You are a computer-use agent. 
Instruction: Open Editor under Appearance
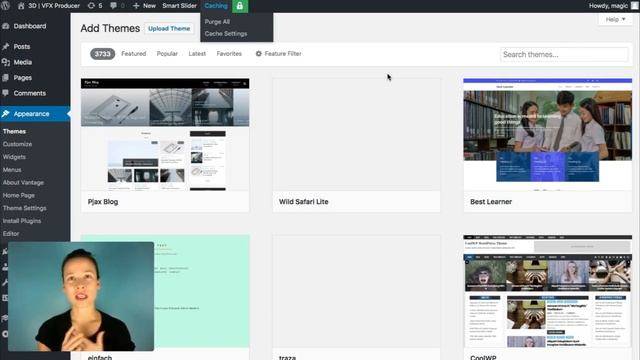11,234
